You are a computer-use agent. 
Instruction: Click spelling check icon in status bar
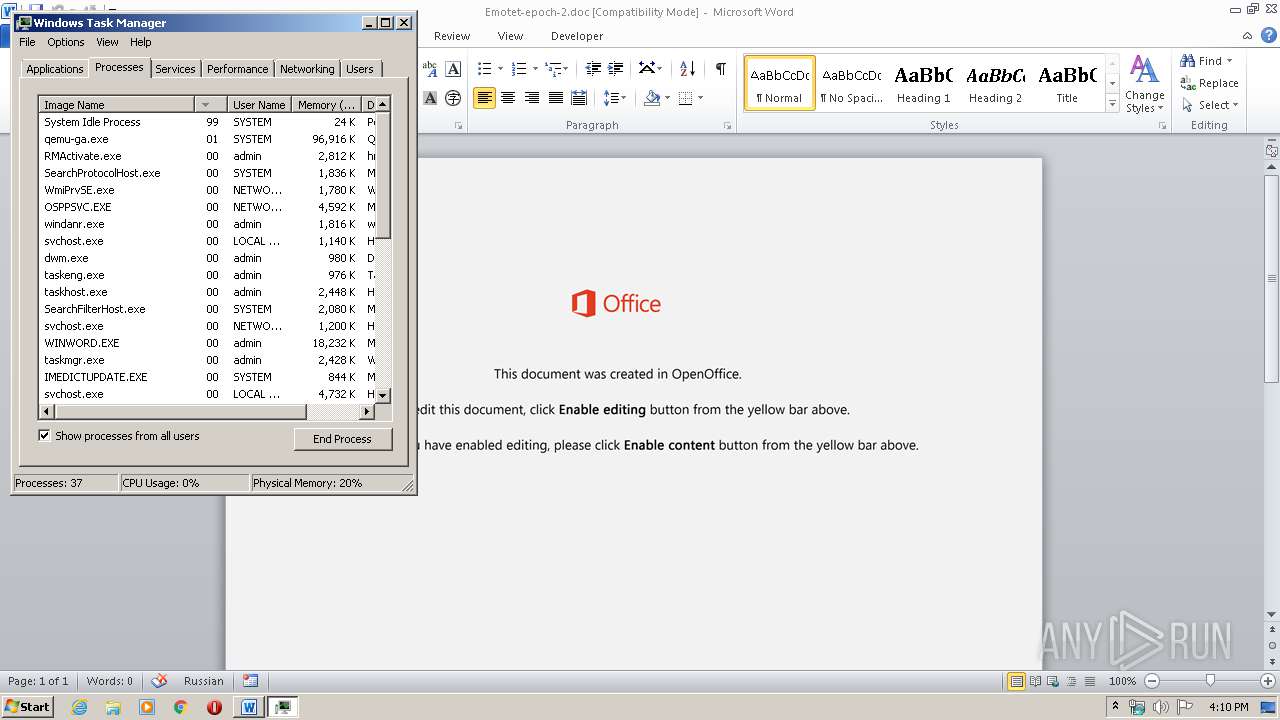[x=159, y=681]
